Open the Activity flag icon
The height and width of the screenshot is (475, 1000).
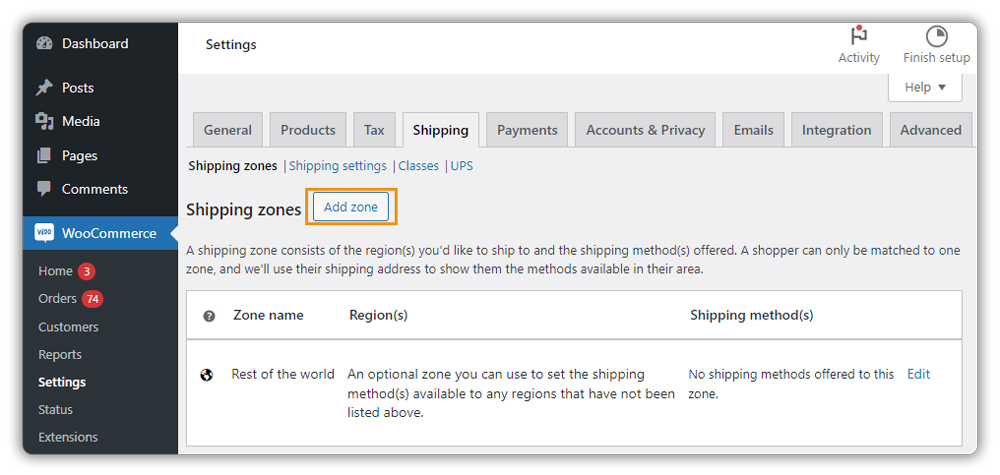859,36
